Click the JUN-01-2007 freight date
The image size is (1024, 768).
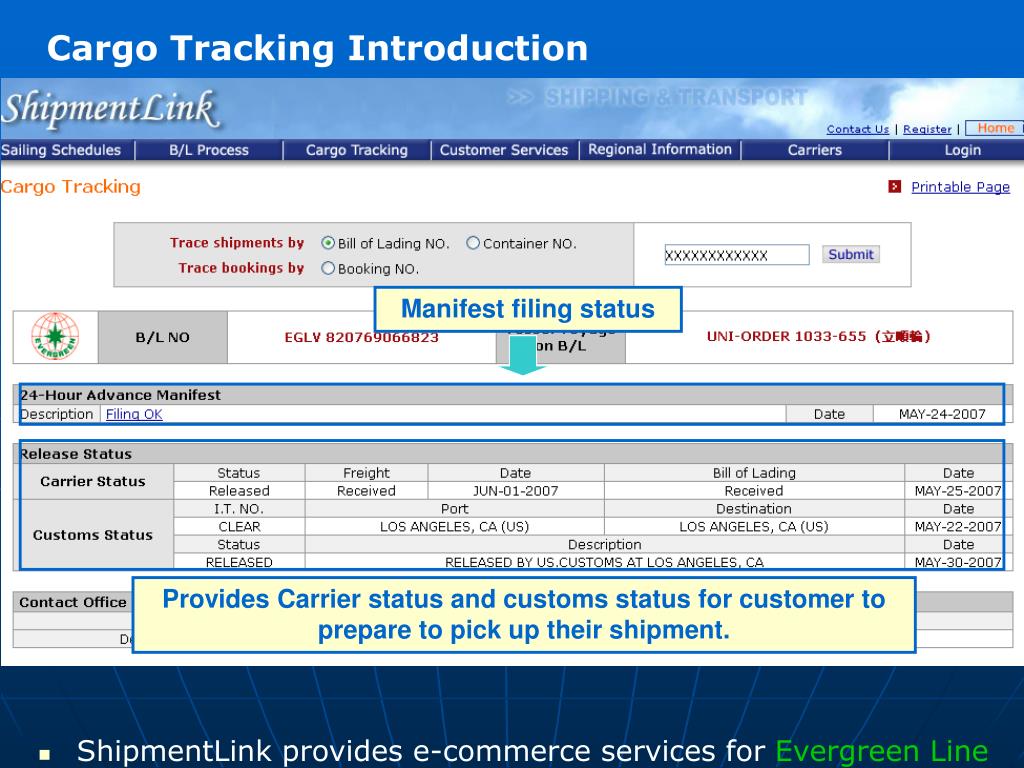[x=516, y=491]
